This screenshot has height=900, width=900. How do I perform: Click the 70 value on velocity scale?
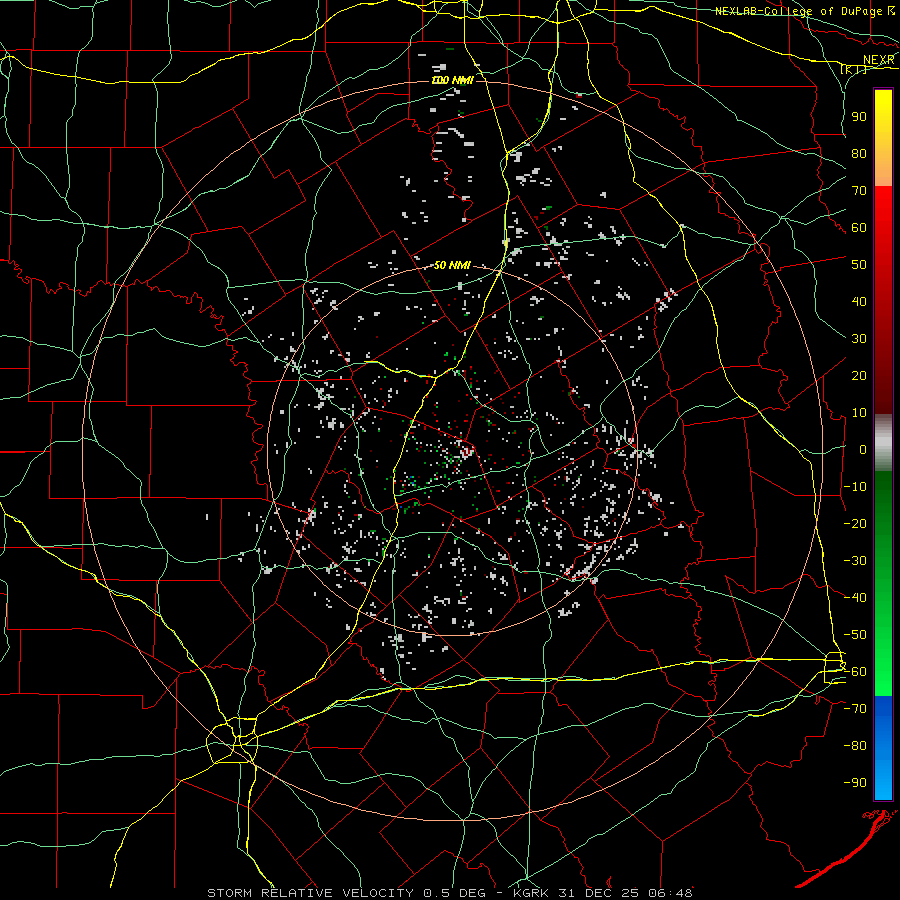coord(859,191)
